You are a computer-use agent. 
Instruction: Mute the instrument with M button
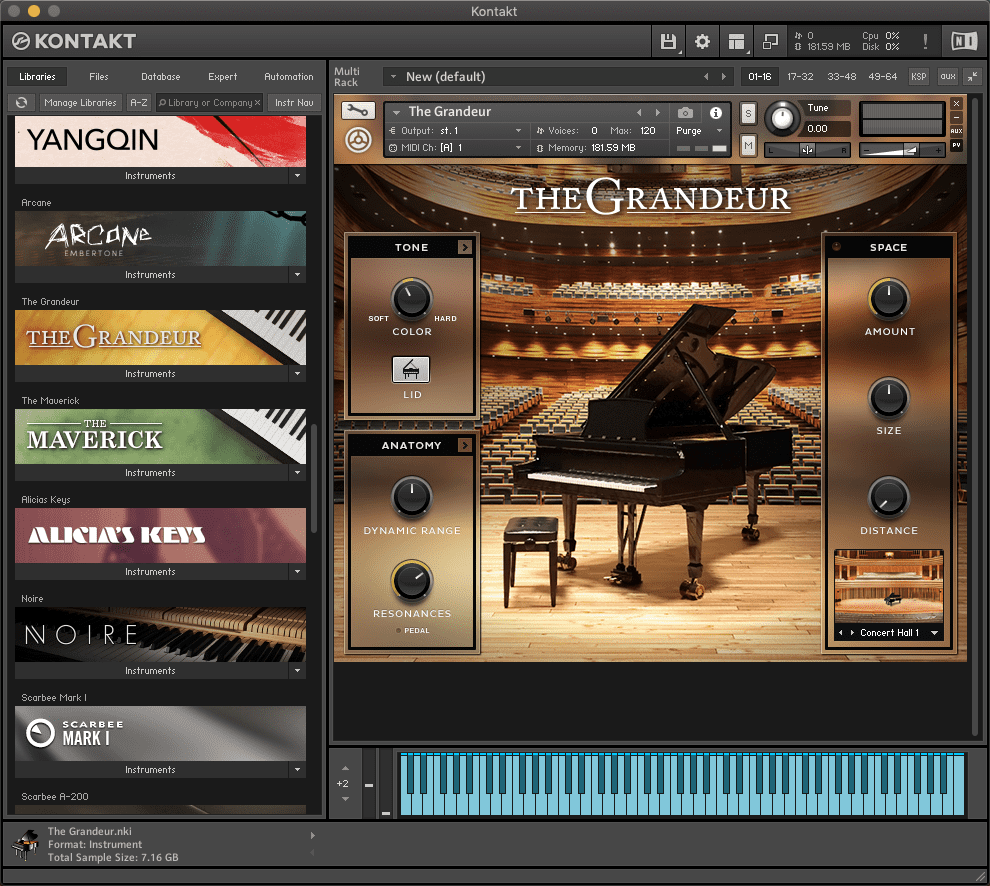[748, 146]
